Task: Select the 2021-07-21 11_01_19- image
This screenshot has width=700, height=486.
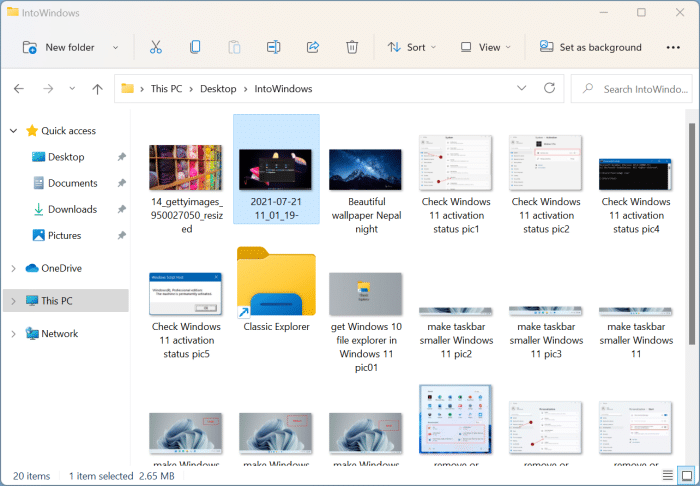Action: point(276,170)
